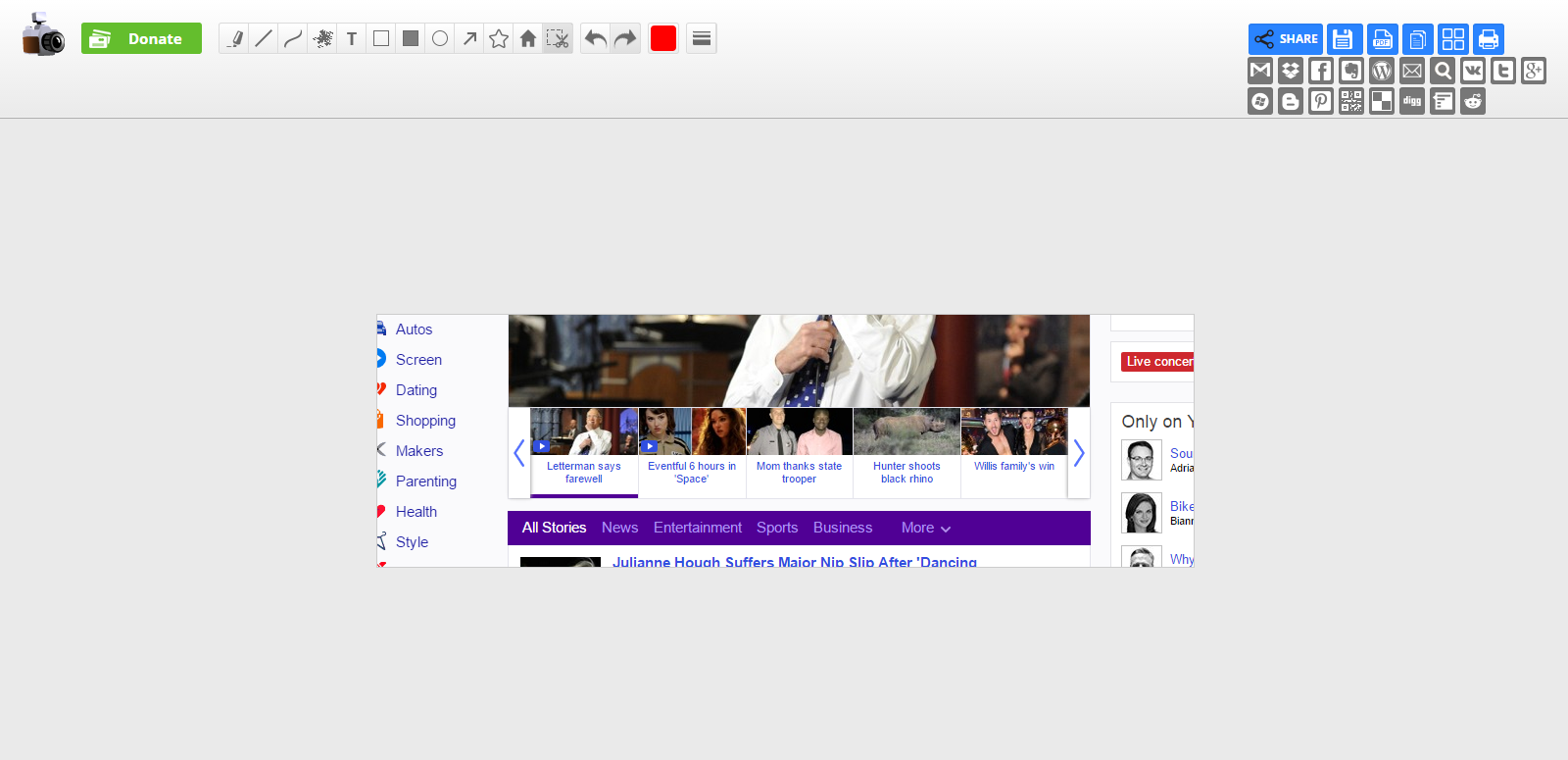Select the star stamp tool

coord(499,38)
